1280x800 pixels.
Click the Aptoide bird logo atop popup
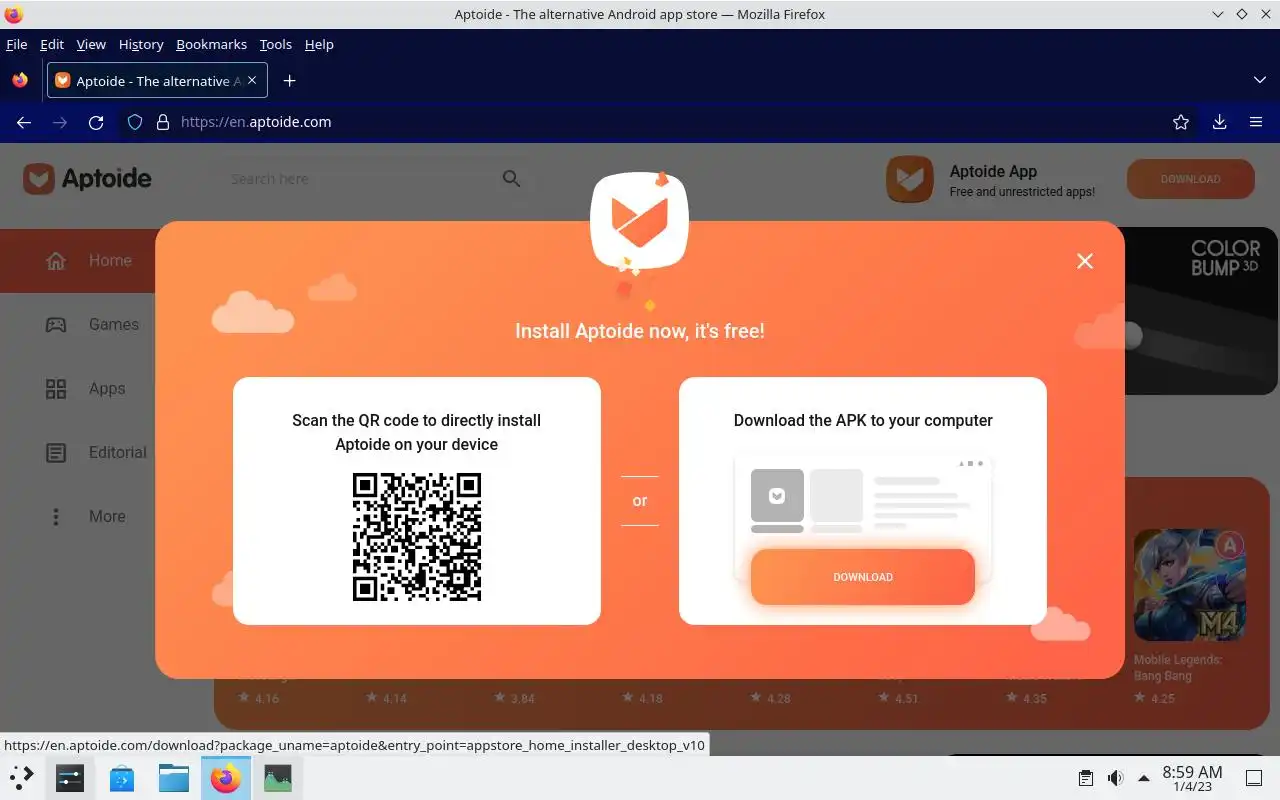pyautogui.click(x=639, y=221)
